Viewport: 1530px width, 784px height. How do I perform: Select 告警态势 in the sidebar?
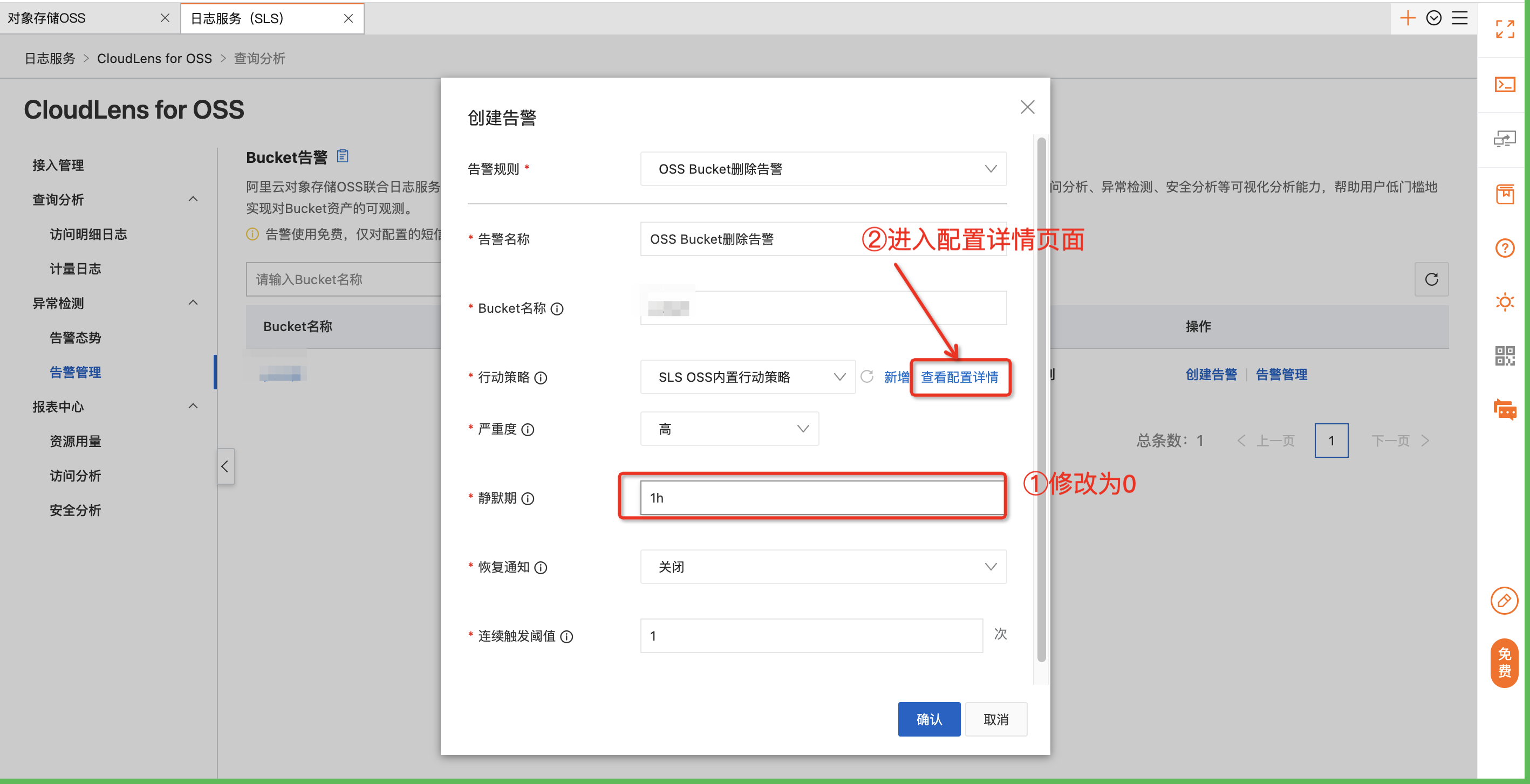(76, 338)
